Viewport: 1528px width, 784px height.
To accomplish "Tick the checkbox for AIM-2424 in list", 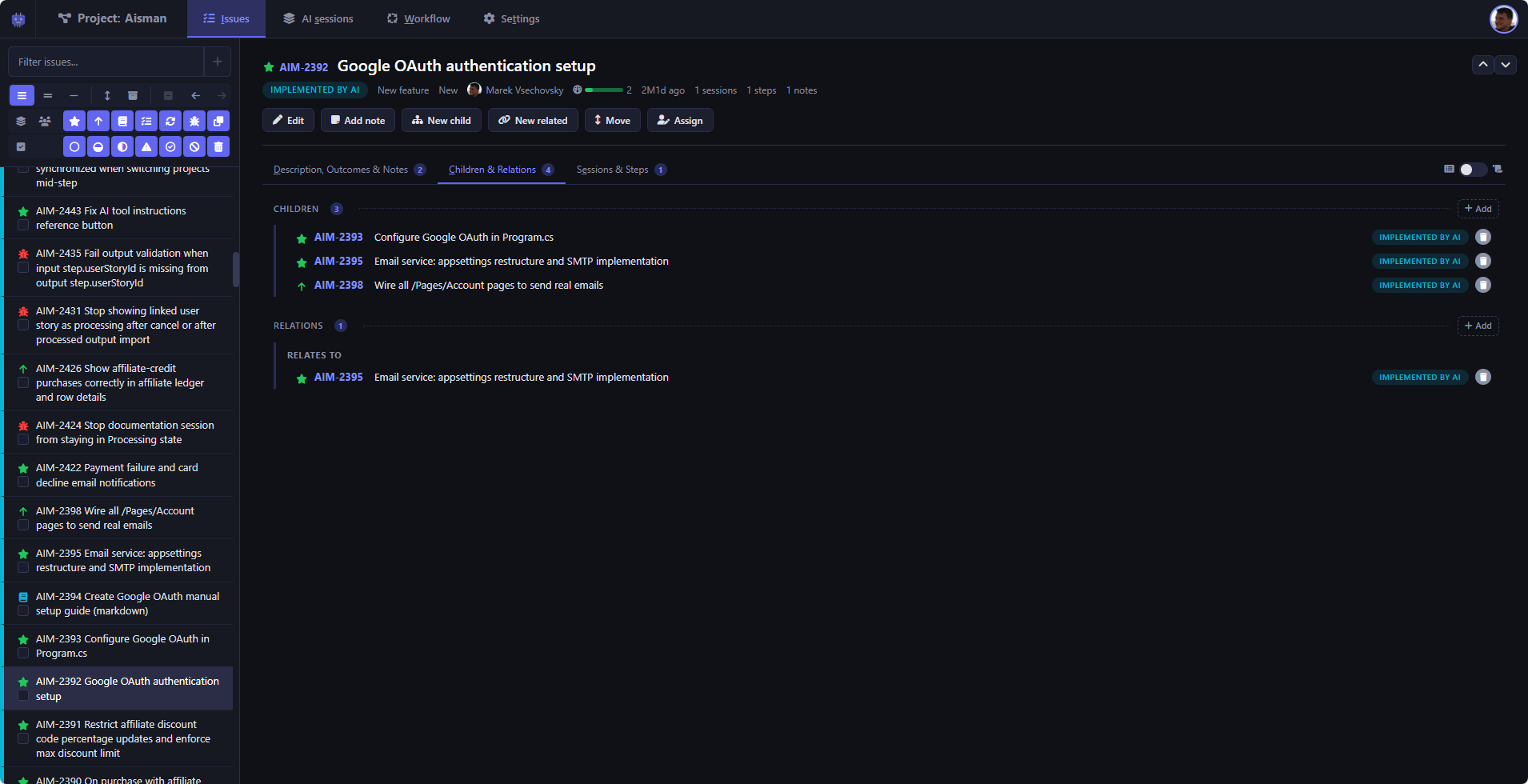I will click(x=23, y=440).
